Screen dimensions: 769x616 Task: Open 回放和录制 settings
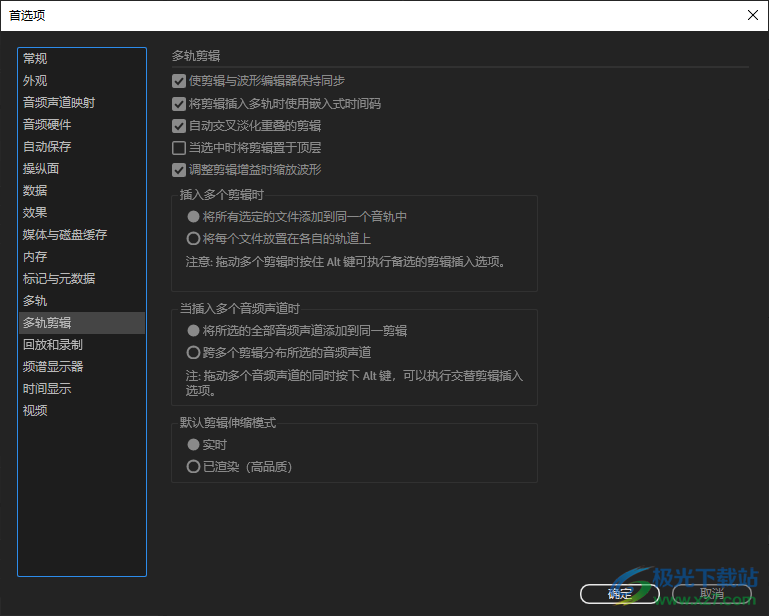pyautogui.click(x=82, y=345)
